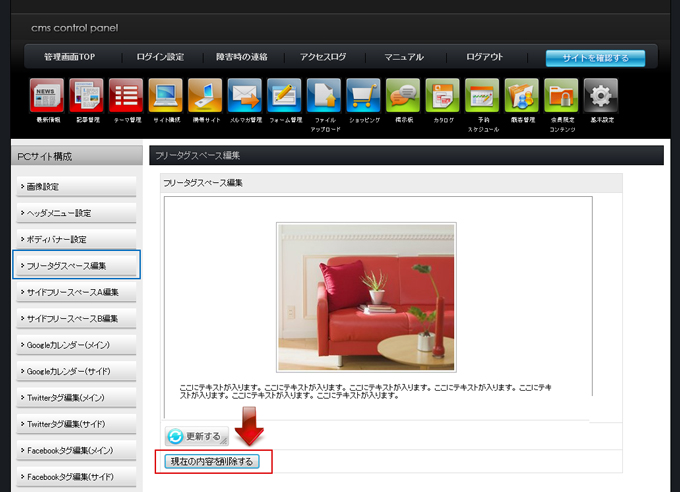Open the メルマガ管理 envelope icon
Viewport: 680px width, 492px height.
pyautogui.click(x=245, y=96)
